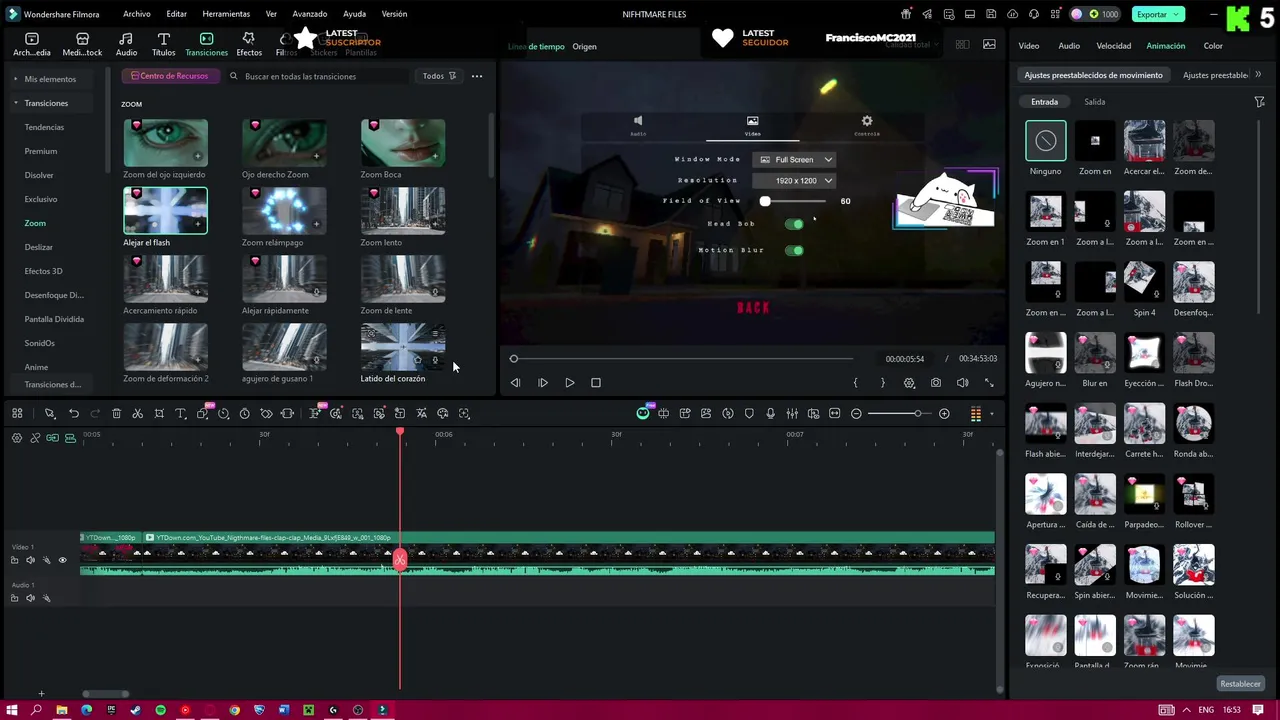Open the Herramientas menu
1280x720 pixels.
coord(226,14)
